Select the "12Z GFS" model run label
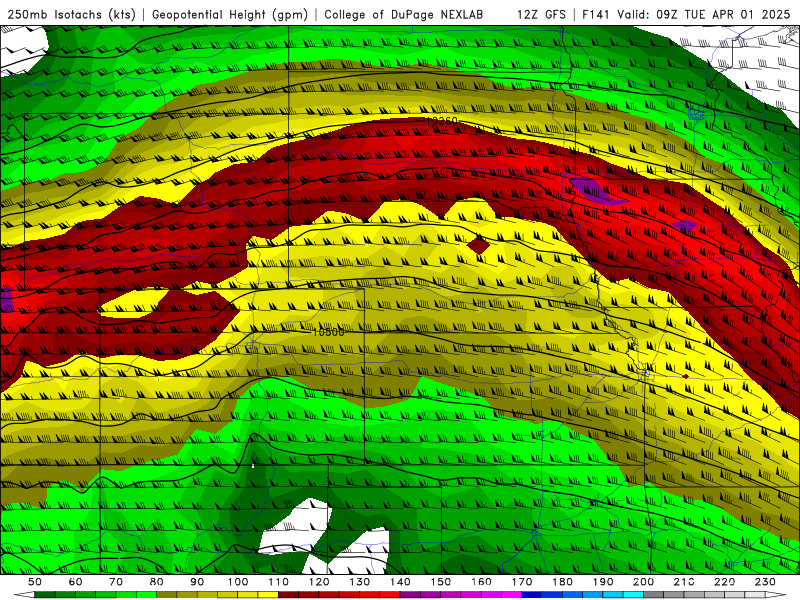Screen dimensions: 800x600 coord(541,14)
